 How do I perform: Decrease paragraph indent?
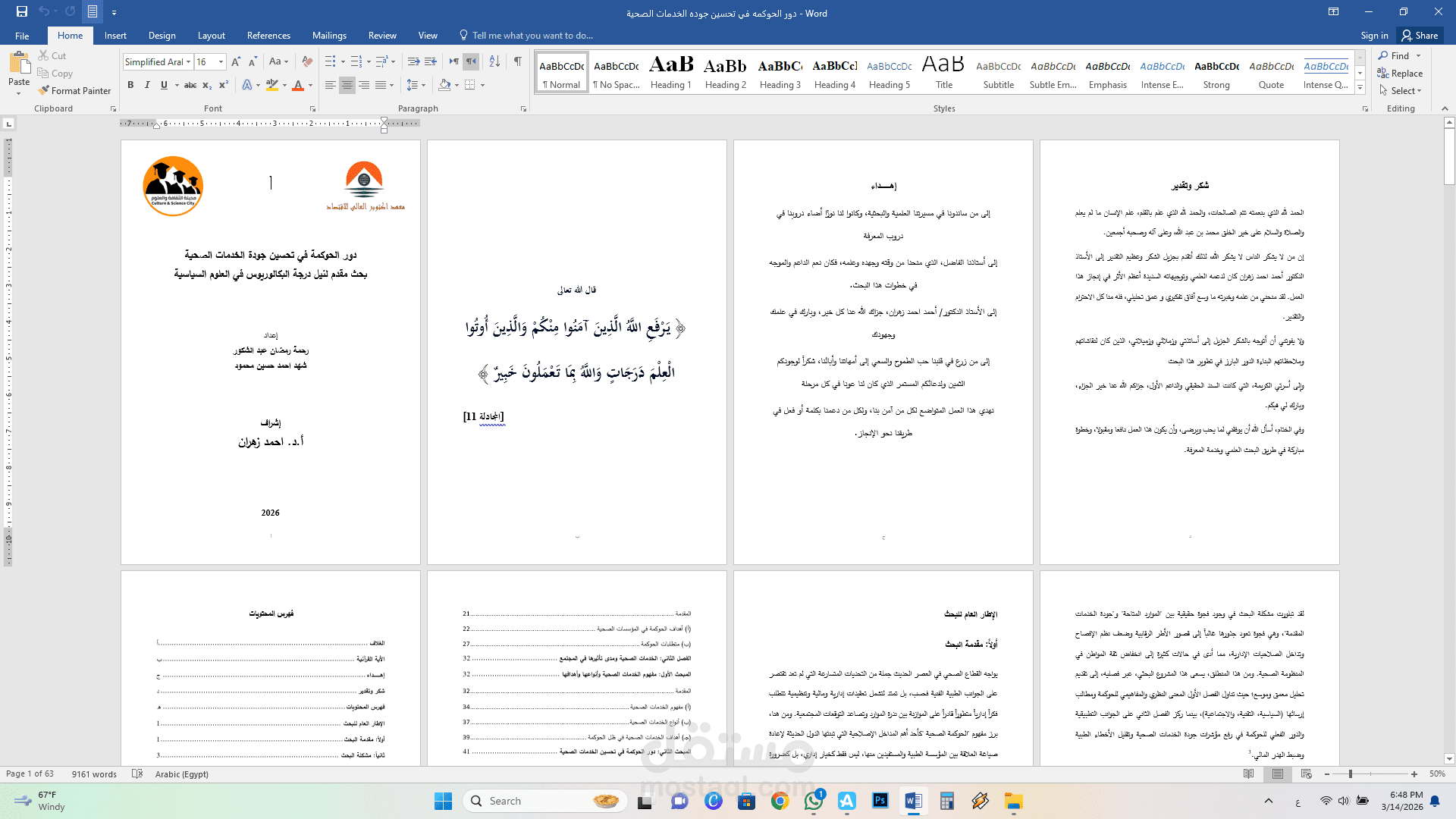click(x=413, y=61)
